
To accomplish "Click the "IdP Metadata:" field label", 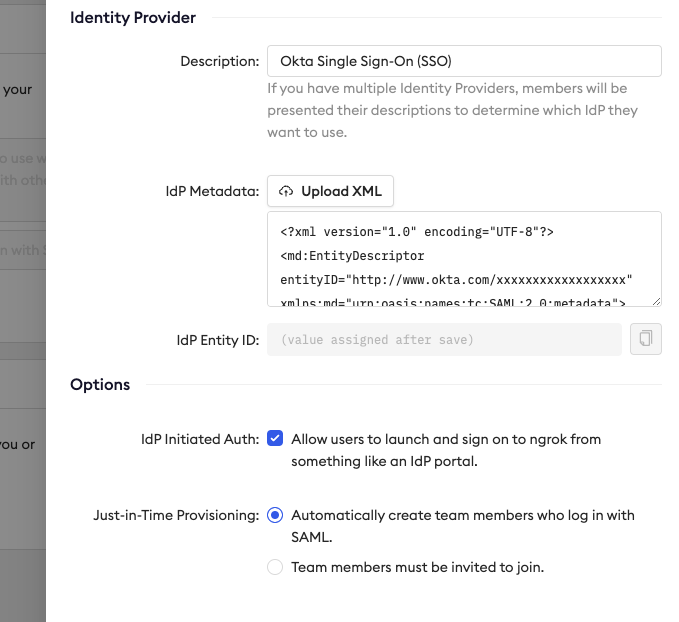I will pyautogui.click(x=212, y=191).
